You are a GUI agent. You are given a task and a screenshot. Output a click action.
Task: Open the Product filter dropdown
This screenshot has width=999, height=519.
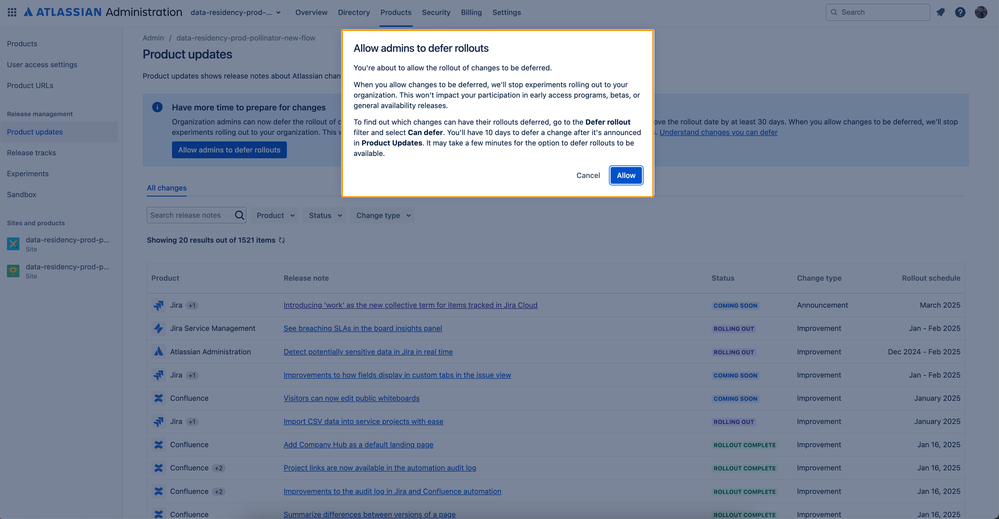coord(275,215)
